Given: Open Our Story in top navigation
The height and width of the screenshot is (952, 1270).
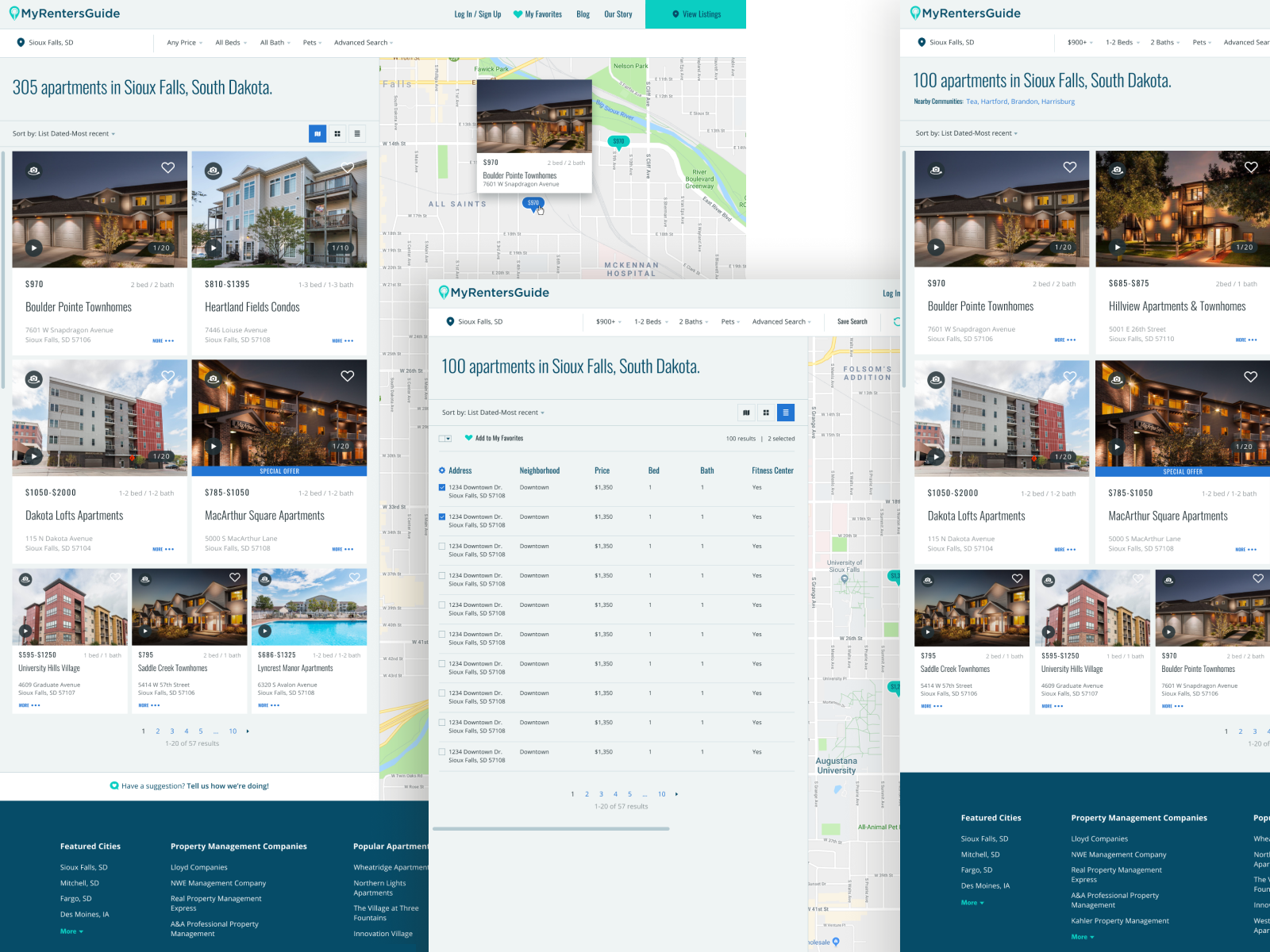Looking at the screenshot, I should click(x=618, y=14).
